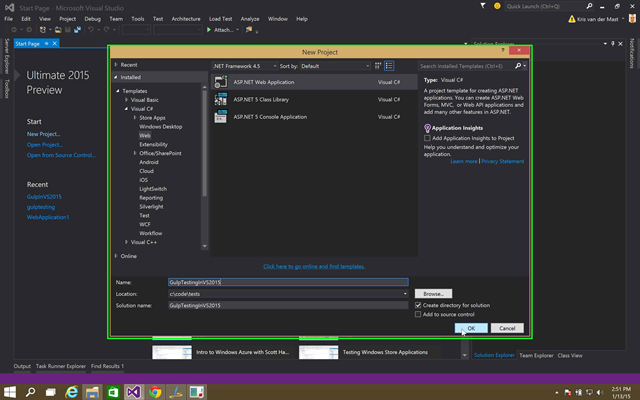The image size is (640, 400).
Task: Select LightSwitch in the templates tree
Action: (153, 188)
